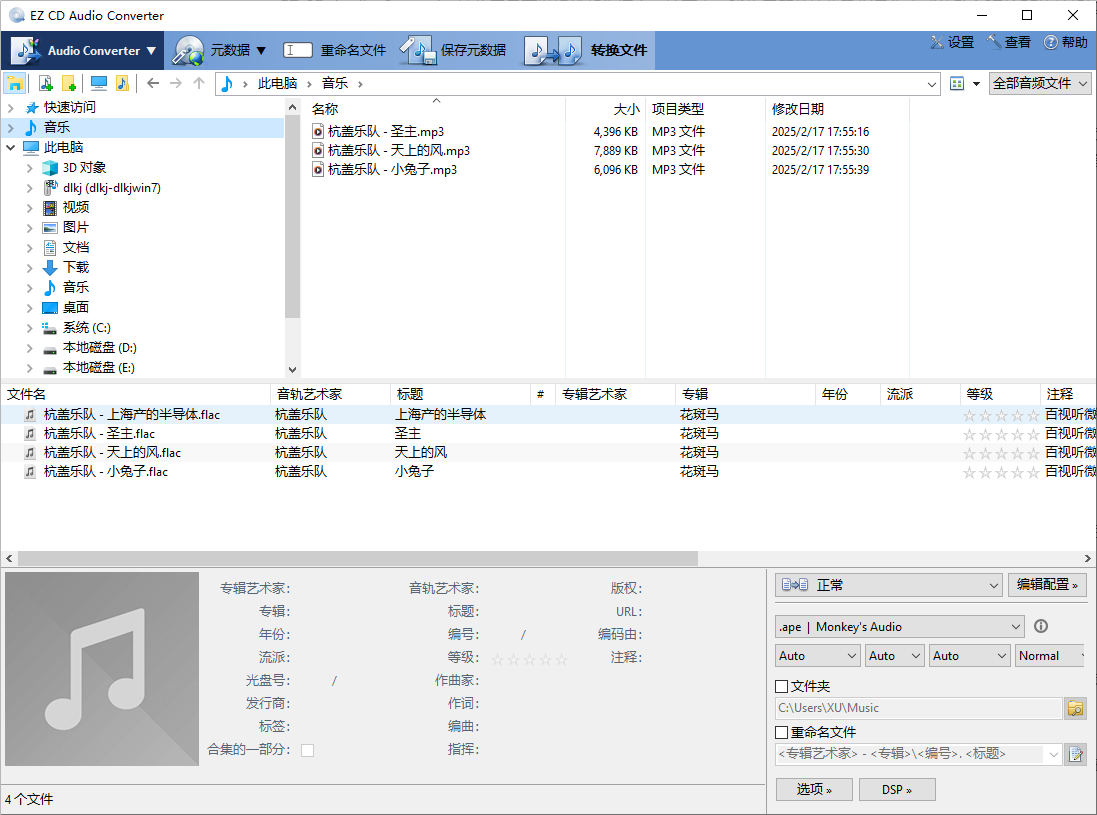Viewport: 1097px width, 815px height.
Task: Open the 全部音频文件 file filter dropdown
Action: (x=1040, y=83)
